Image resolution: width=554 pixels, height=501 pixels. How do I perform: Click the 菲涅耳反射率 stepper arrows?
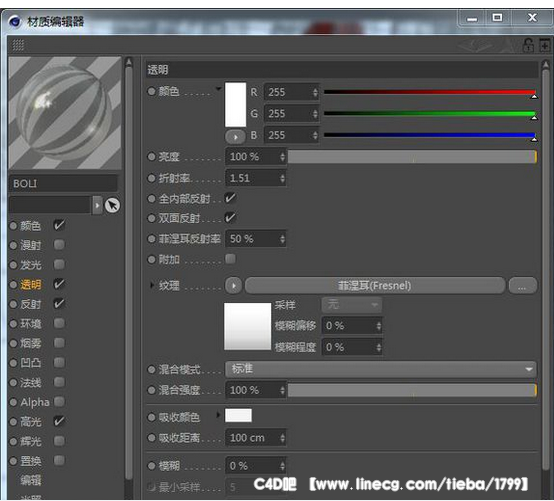click(x=282, y=239)
